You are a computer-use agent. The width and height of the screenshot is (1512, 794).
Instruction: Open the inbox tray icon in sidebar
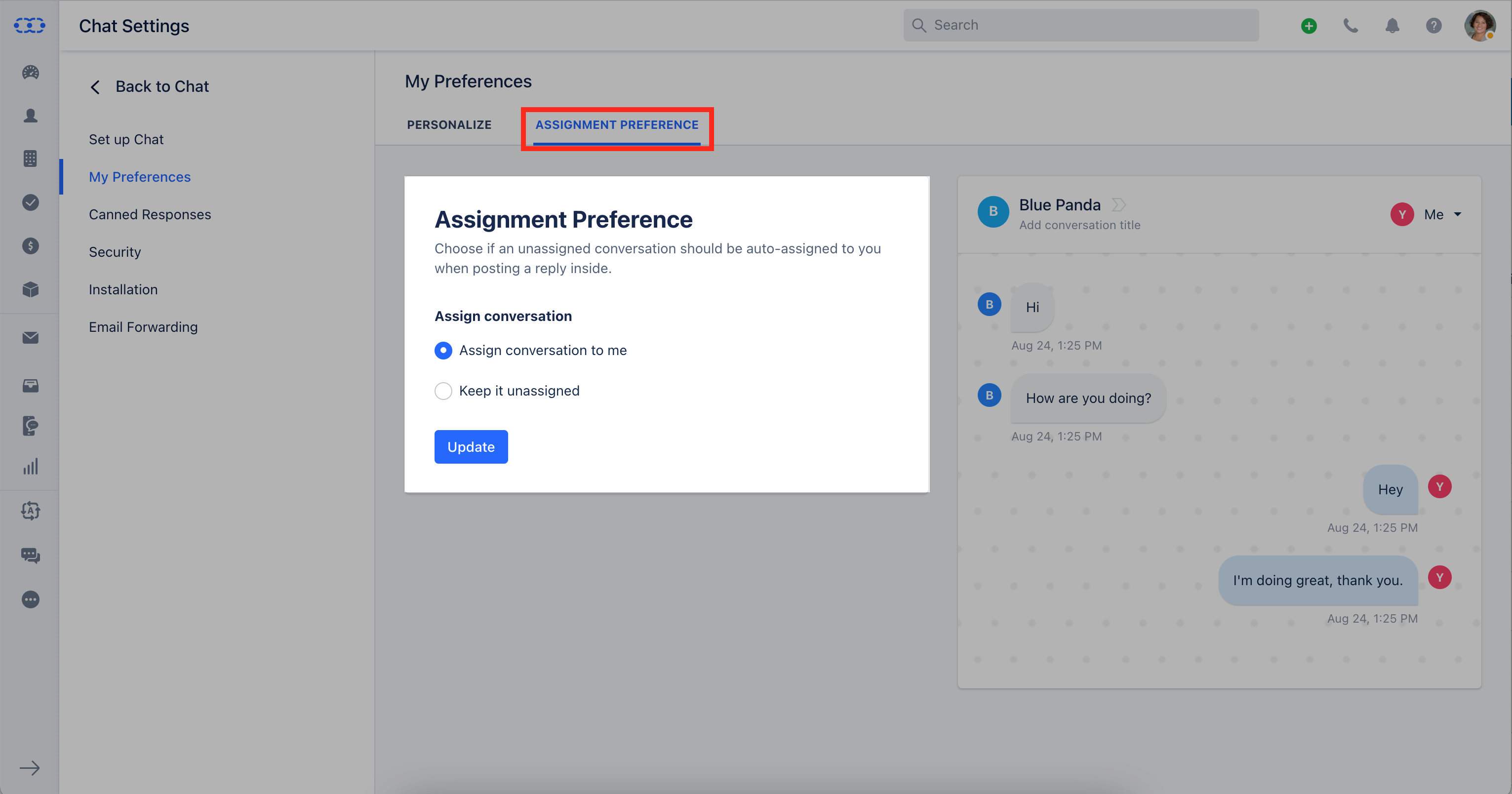click(31, 386)
